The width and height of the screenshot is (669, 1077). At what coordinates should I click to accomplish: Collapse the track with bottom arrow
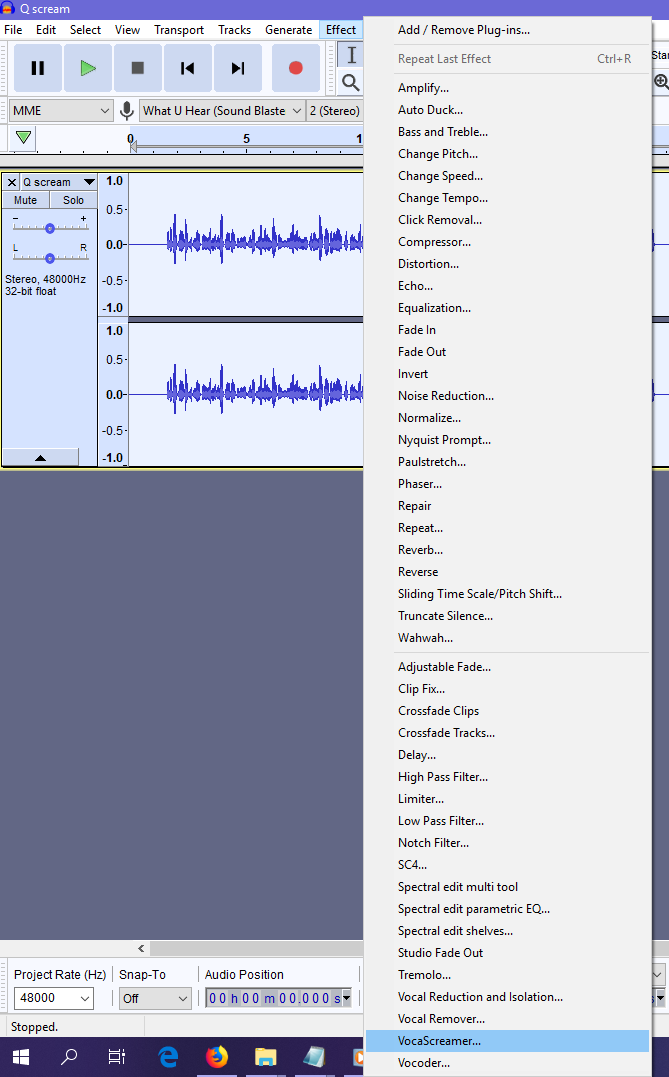click(x=40, y=457)
